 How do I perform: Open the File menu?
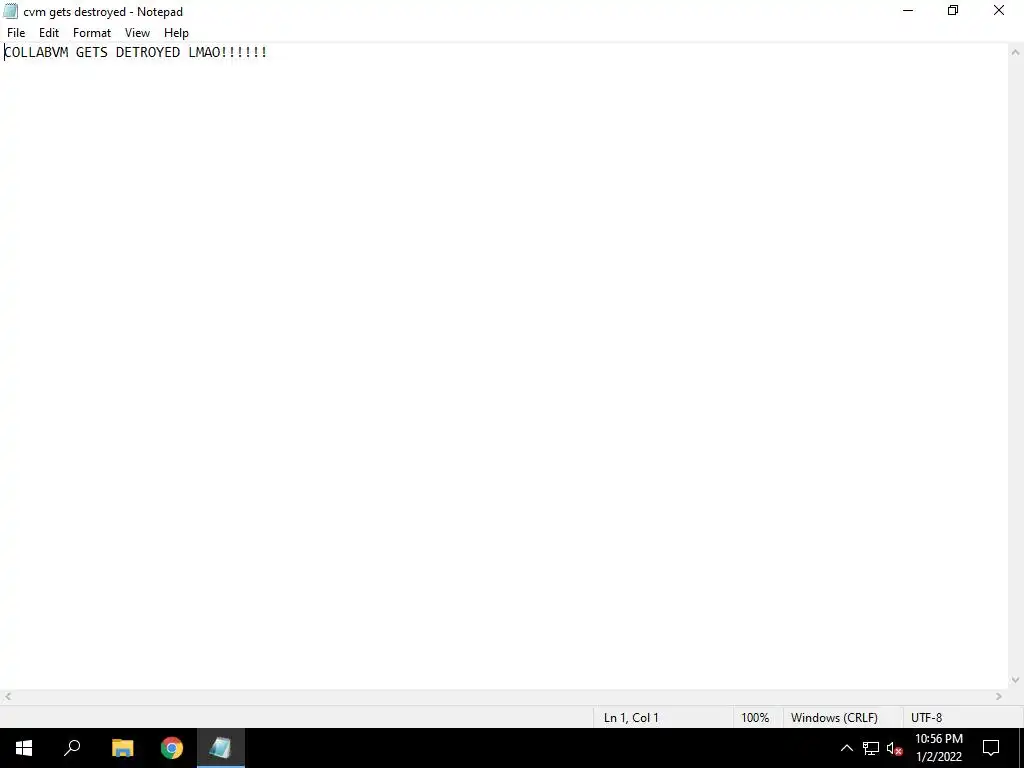point(16,33)
